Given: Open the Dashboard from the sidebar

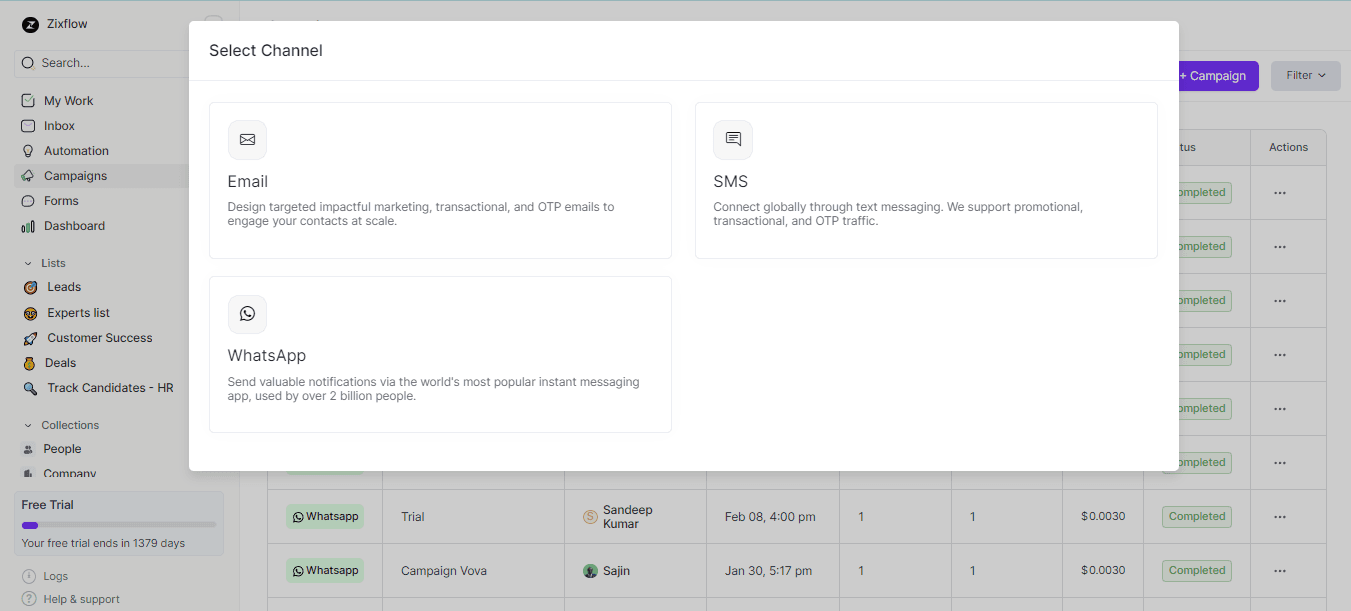Looking at the screenshot, I should point(75,225).
